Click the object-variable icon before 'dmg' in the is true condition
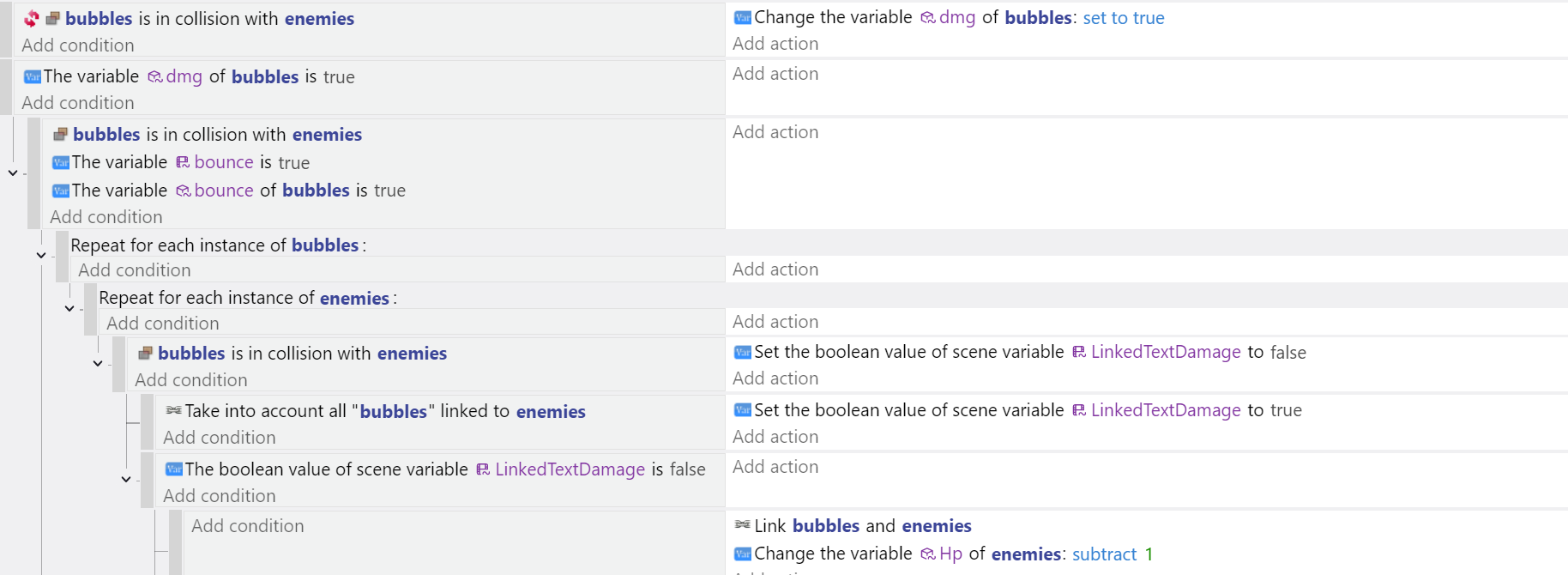Screen dimensions: 1568x575 click(155, 76)
